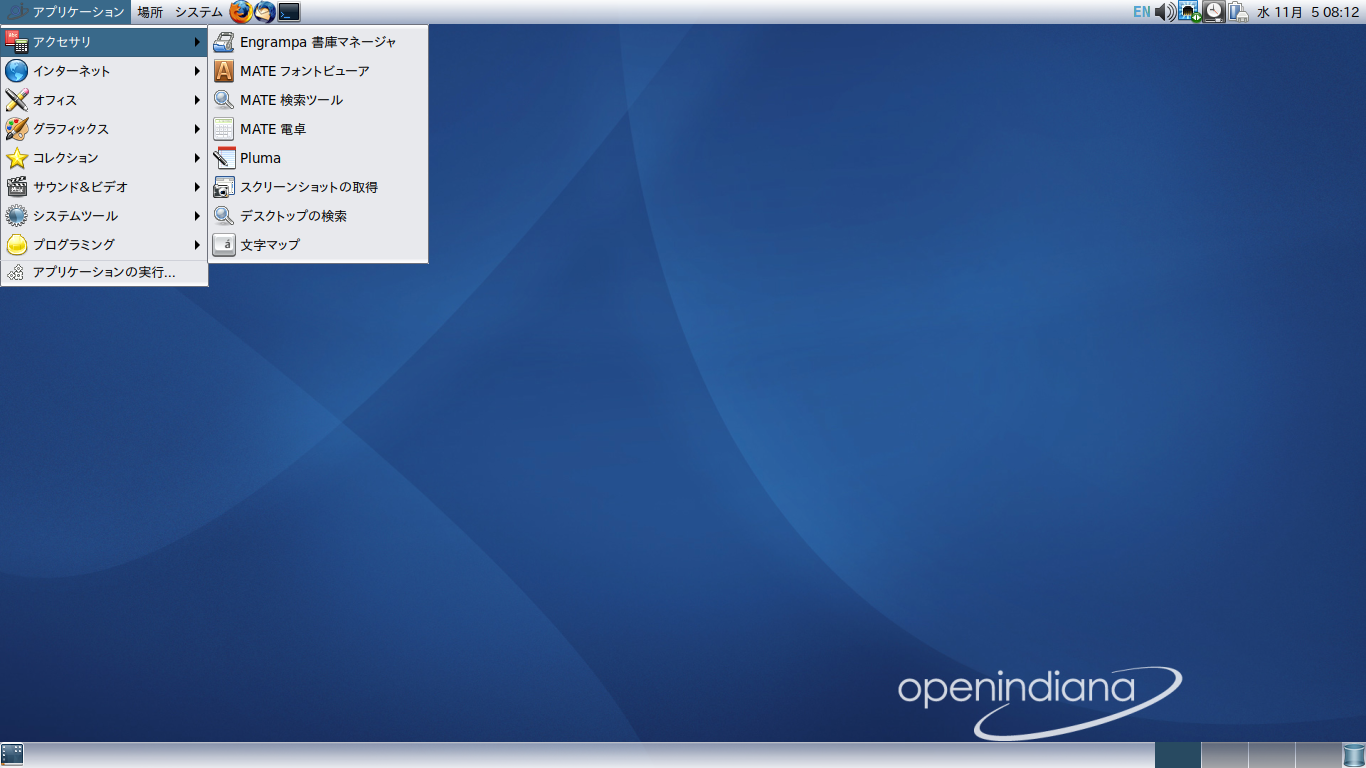Image resolution: width=1366 pixels, height=768 pixels.
Task: Open MATE 電卓 calculator
Action: pyautogui.click(x=318, y=129)
